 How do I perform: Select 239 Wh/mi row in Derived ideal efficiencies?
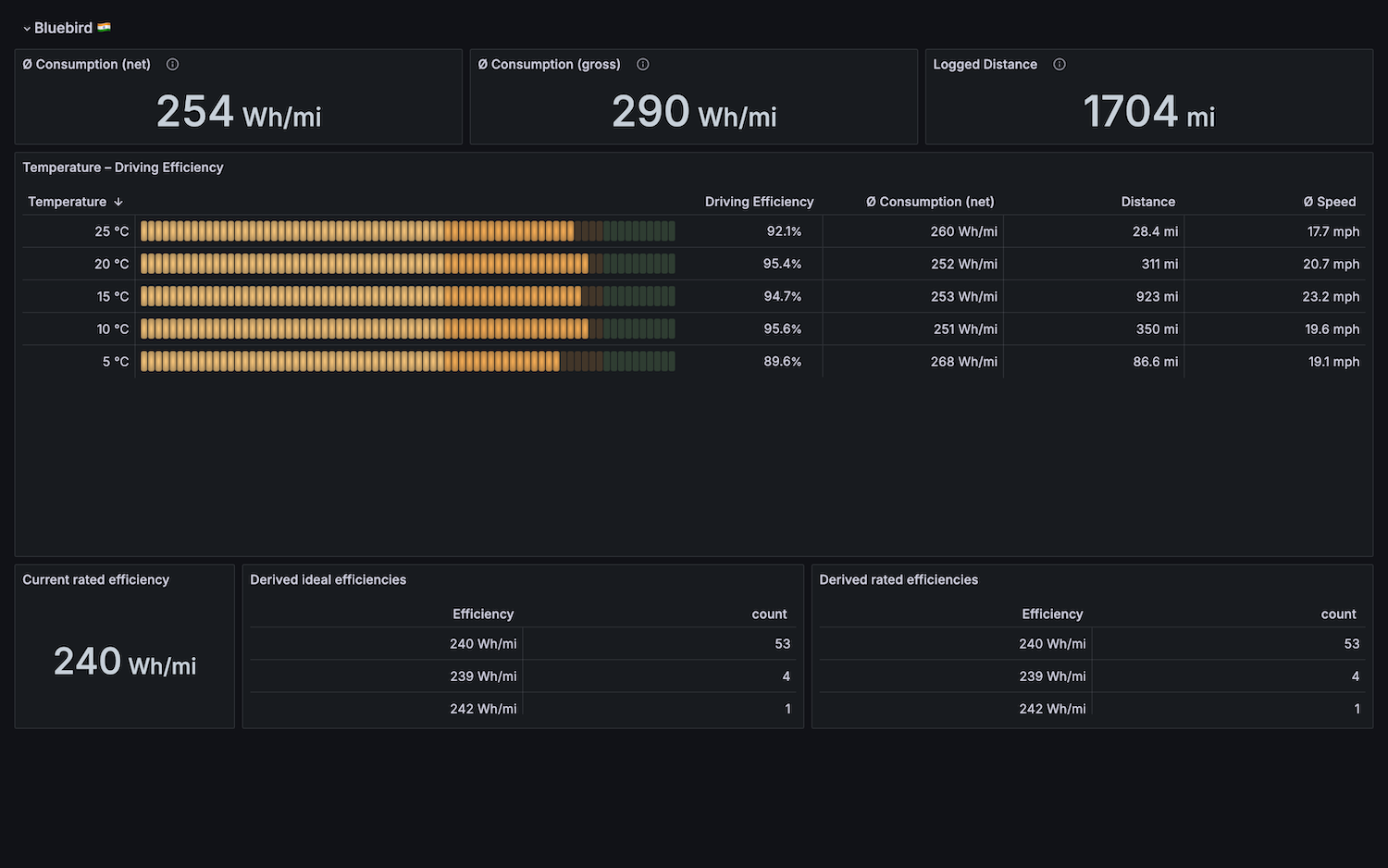tap(483, 676)
